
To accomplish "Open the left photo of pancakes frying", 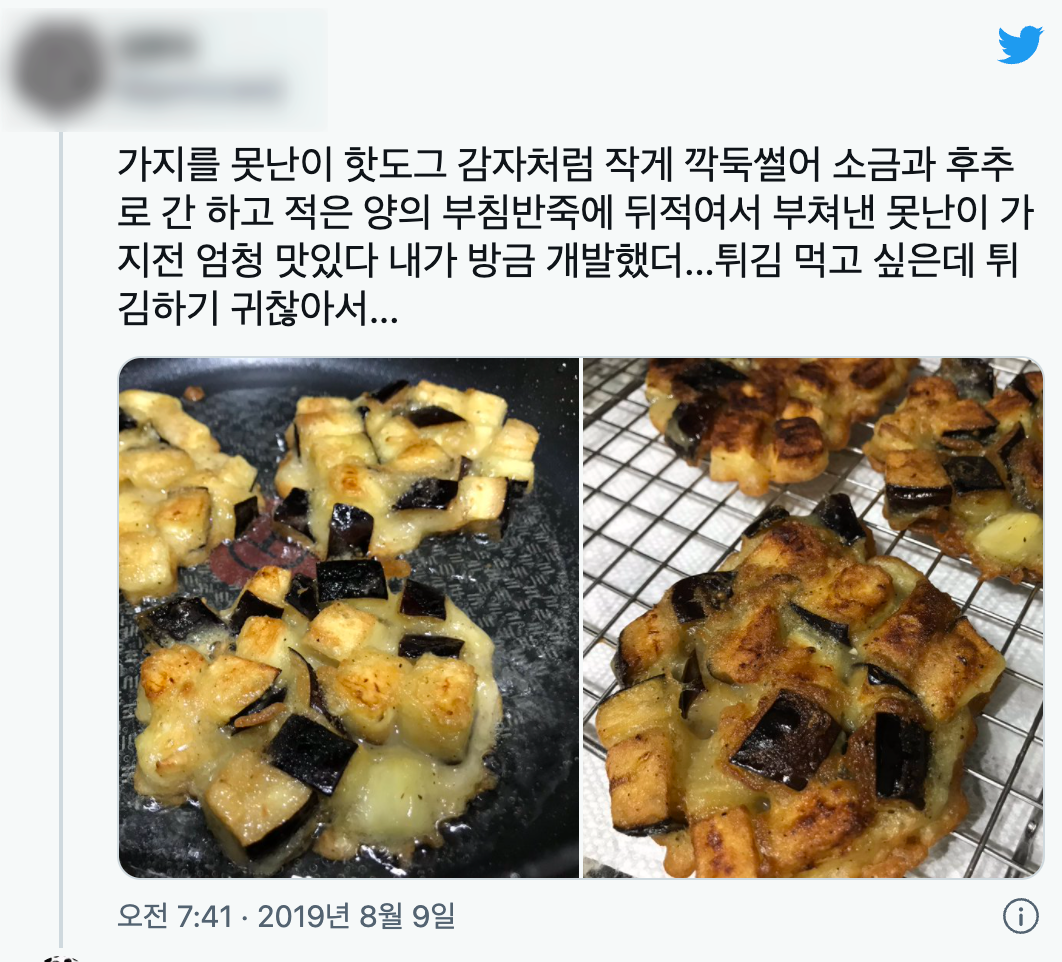I will tap(349, 618).
